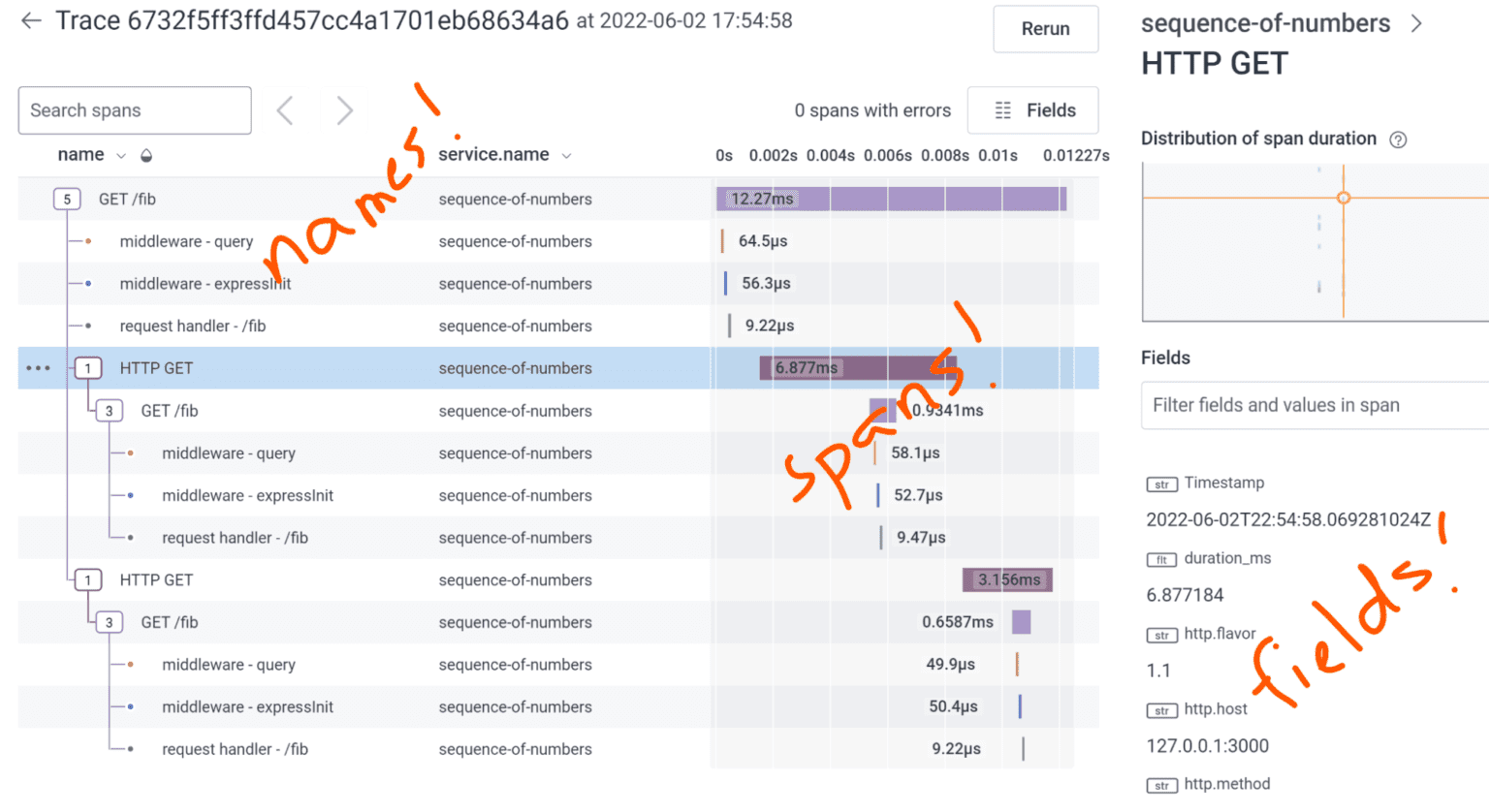Open the Fields button
The image size is (1489, 812).
click(1033, 110)
